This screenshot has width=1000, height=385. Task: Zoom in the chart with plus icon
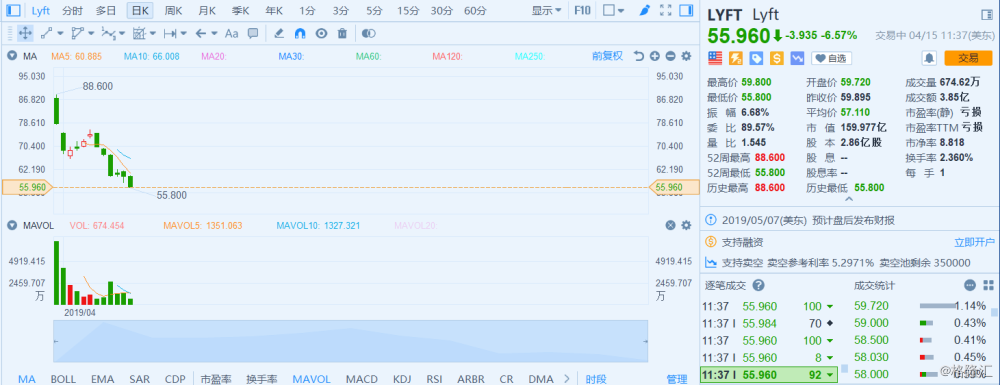(x=654, y=56)
